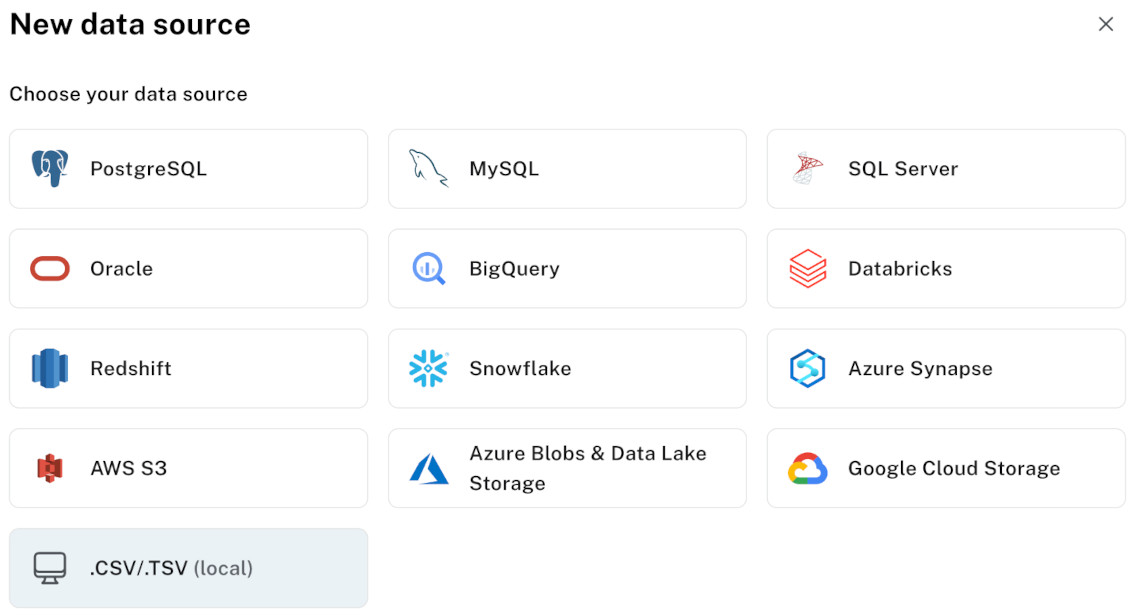Pick Azure Blobs & Data Lake Storage

567,468
